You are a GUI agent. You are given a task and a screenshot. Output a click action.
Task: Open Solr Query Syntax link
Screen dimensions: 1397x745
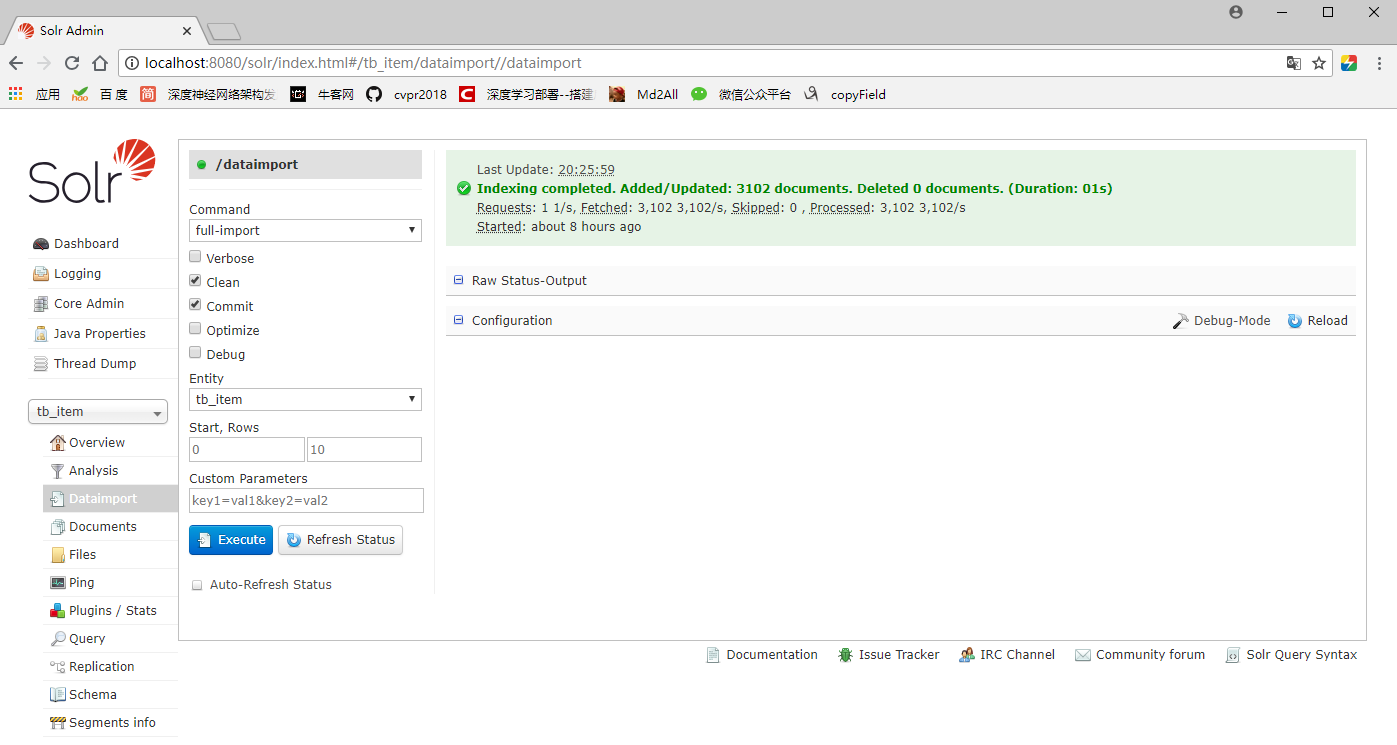(1291, 655)
